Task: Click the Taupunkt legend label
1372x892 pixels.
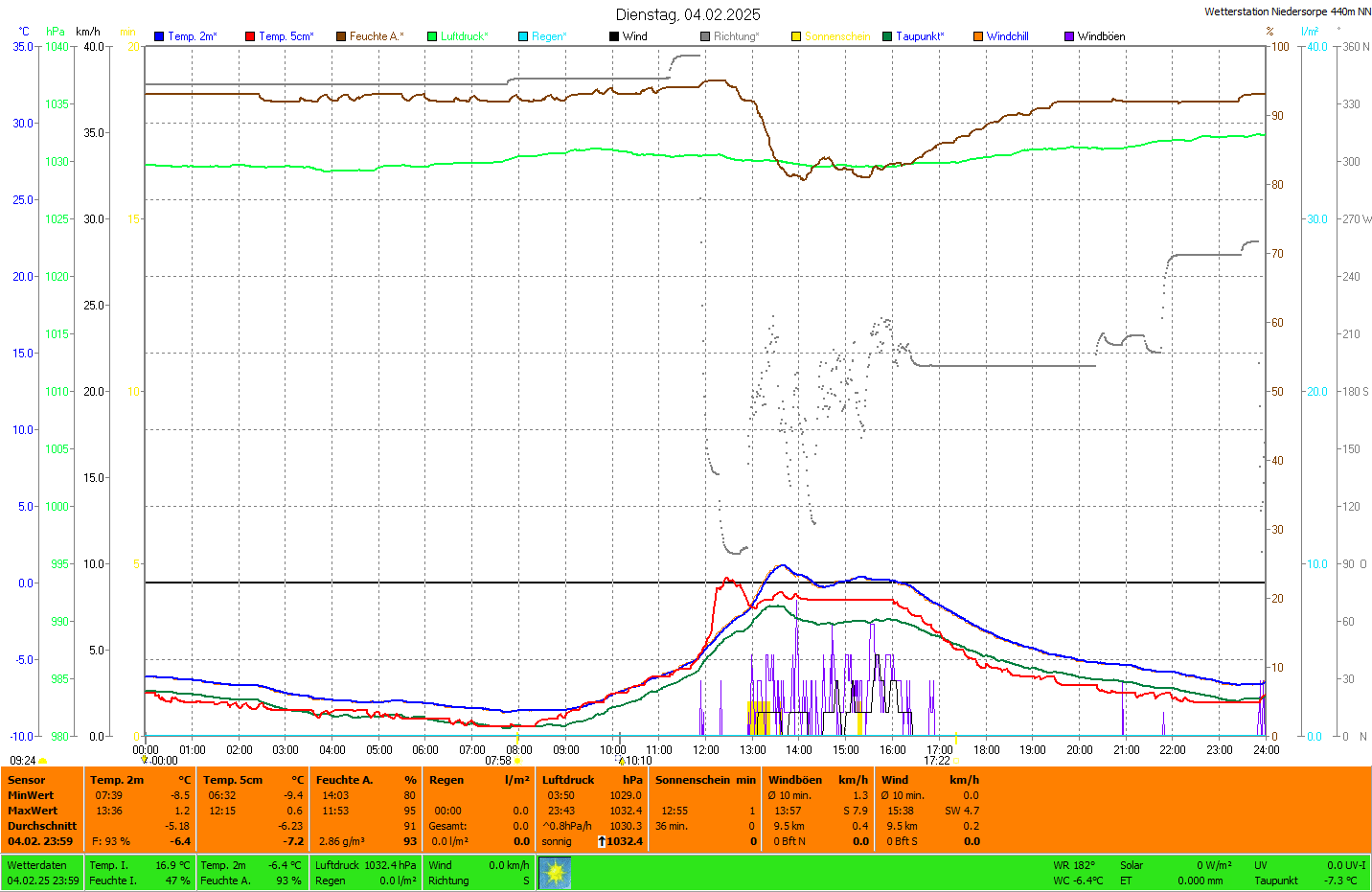Action: [920, 36]
